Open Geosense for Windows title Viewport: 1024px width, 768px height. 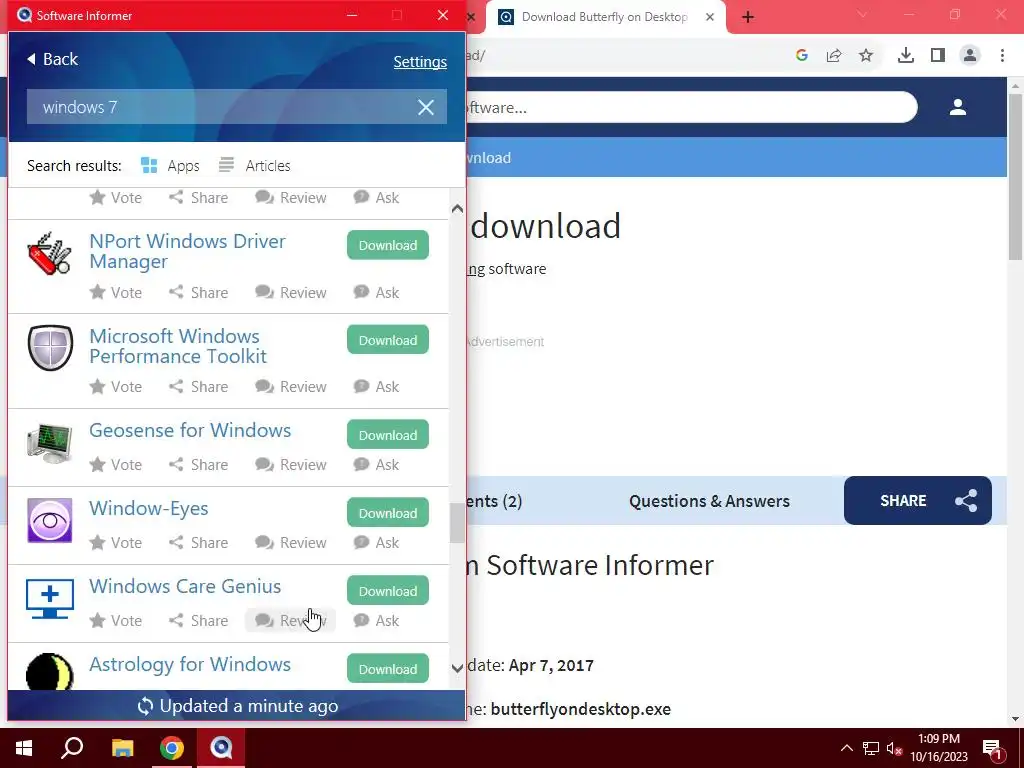coord(190,430)
